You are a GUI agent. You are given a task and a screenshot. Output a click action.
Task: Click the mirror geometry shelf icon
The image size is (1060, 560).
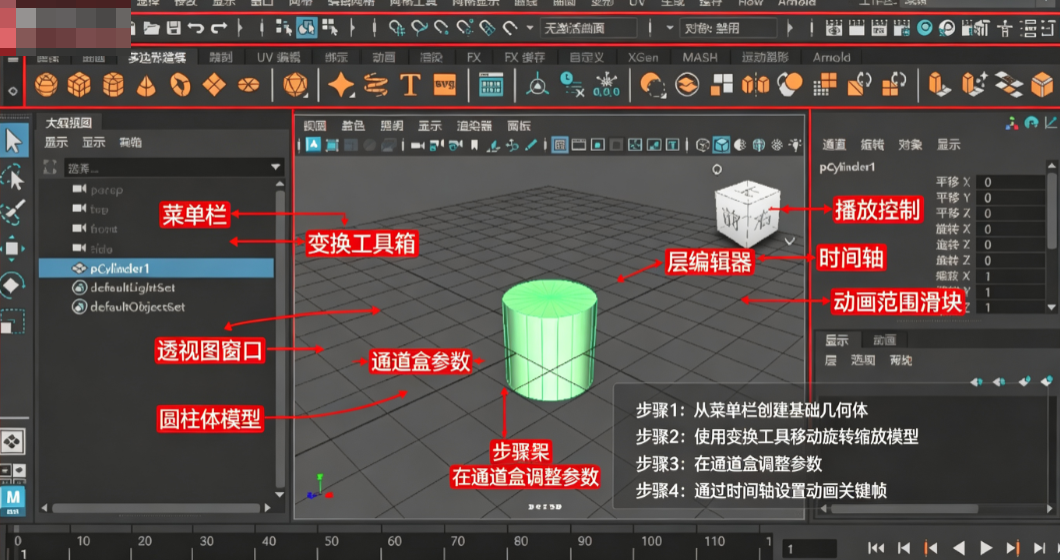tap(755, 85)
